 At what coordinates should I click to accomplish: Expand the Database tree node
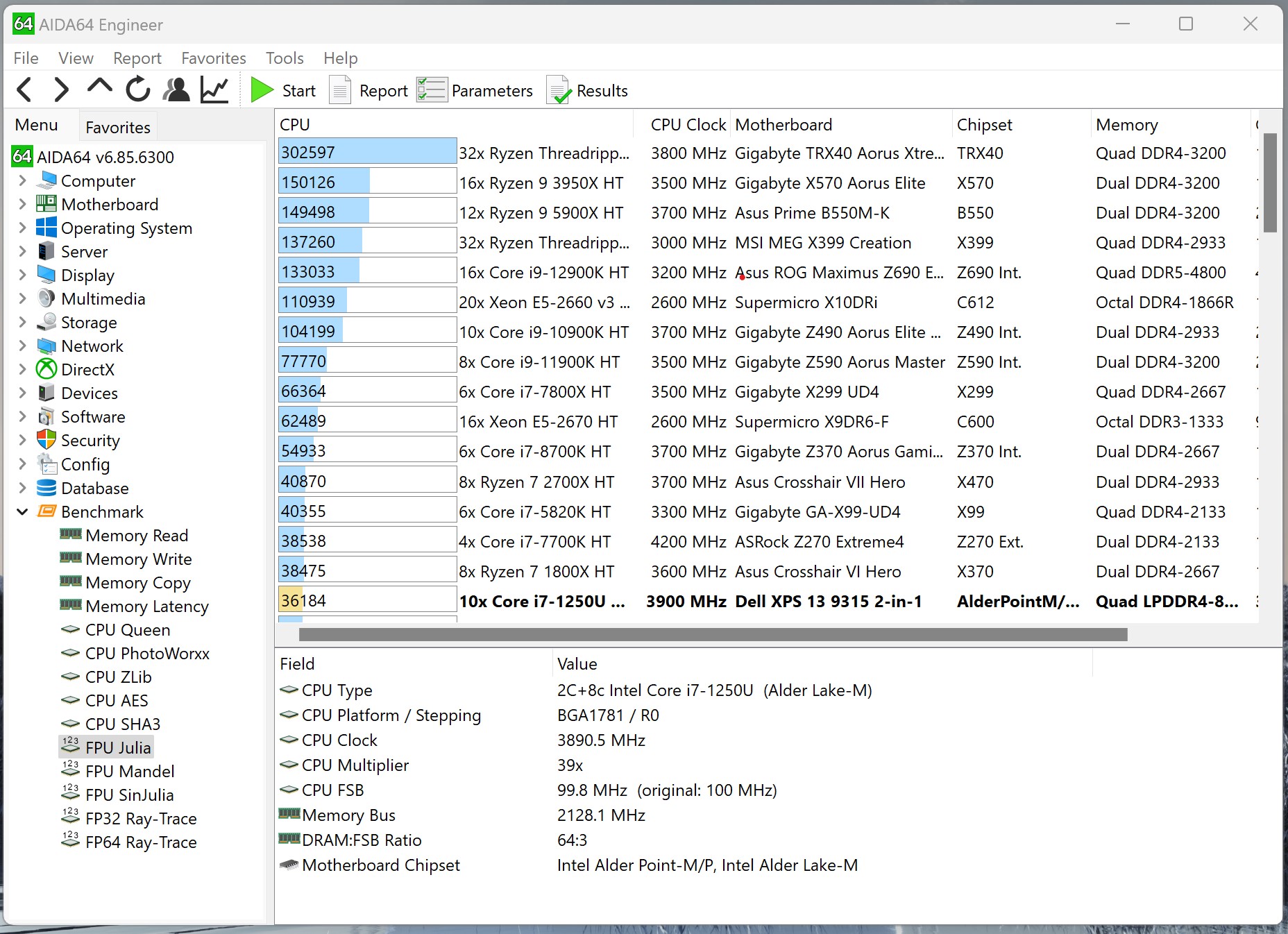point(22,488)
